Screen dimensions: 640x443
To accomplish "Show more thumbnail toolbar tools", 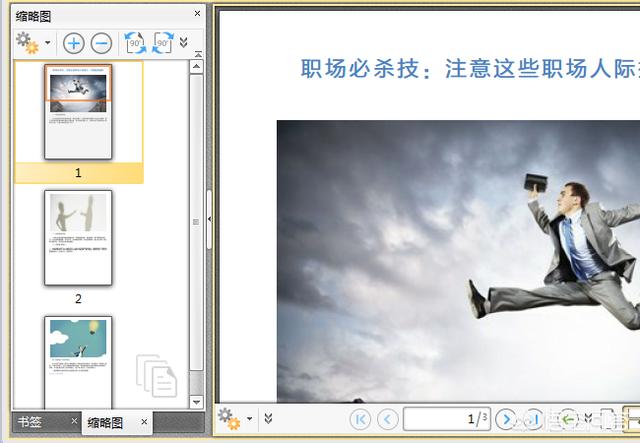I will click(184, 42).
